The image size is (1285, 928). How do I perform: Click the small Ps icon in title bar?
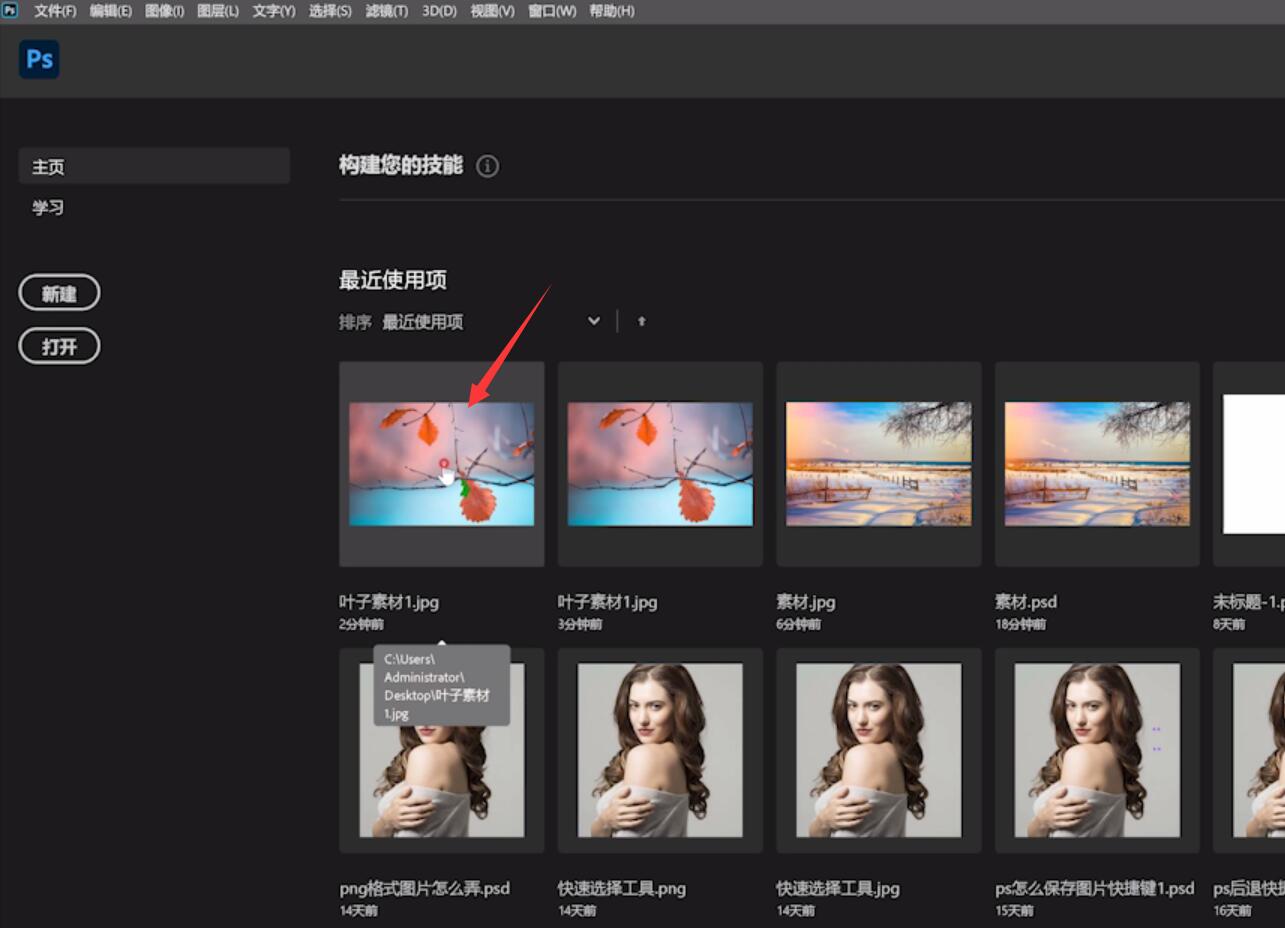pos(10,10)
